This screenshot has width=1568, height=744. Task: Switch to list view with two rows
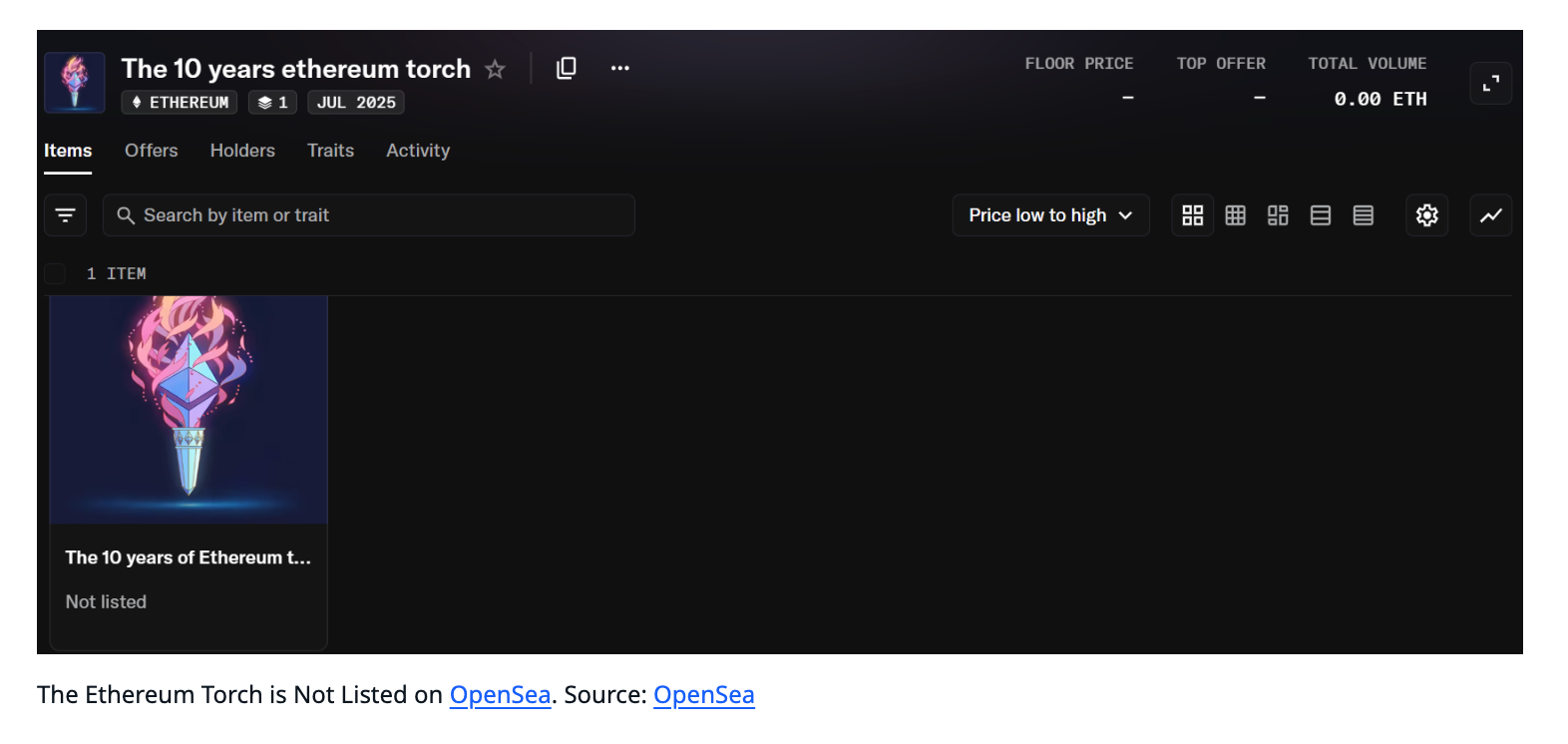pos(1321,215)
